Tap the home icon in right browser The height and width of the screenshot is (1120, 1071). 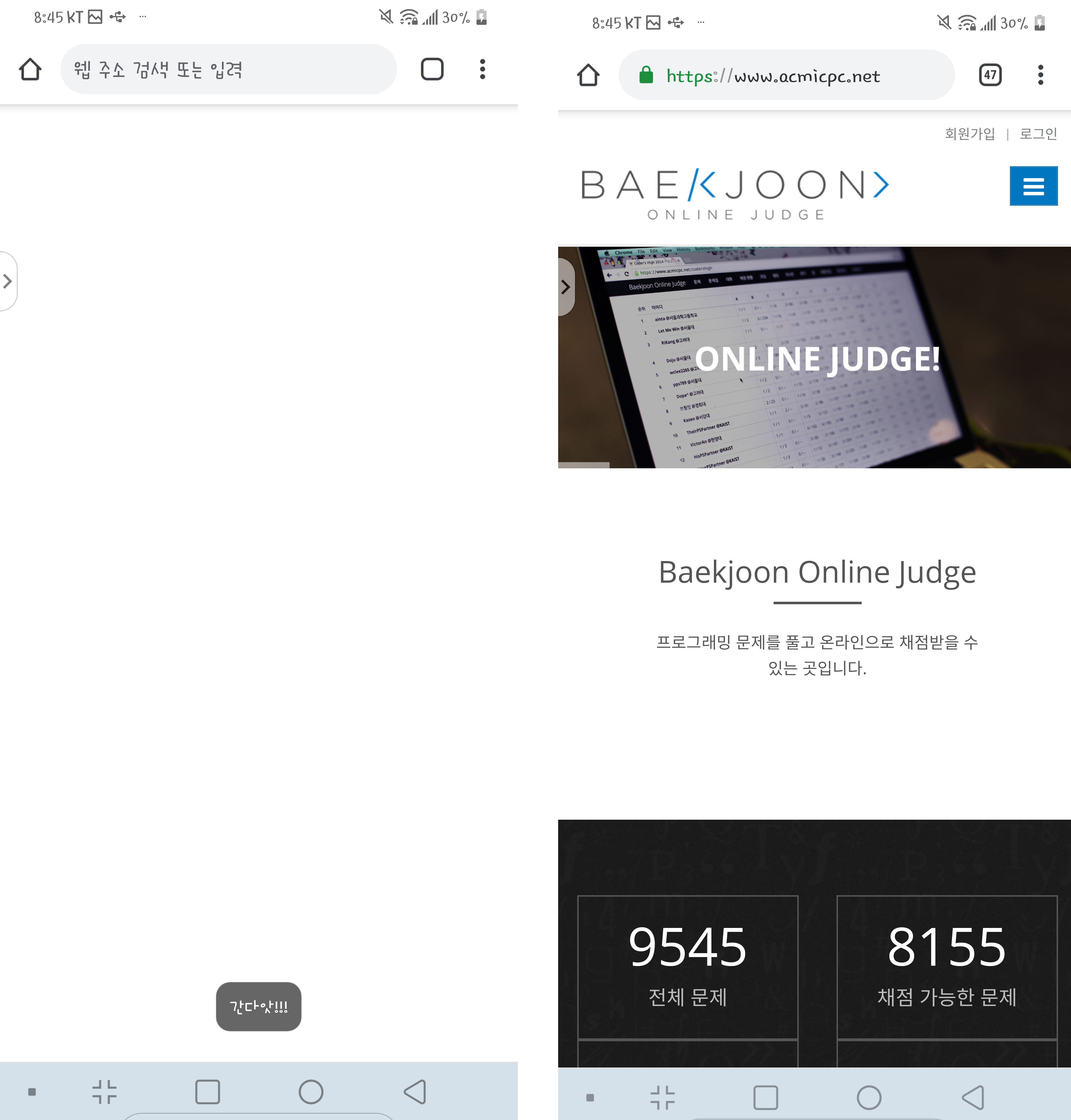point(588,76)
